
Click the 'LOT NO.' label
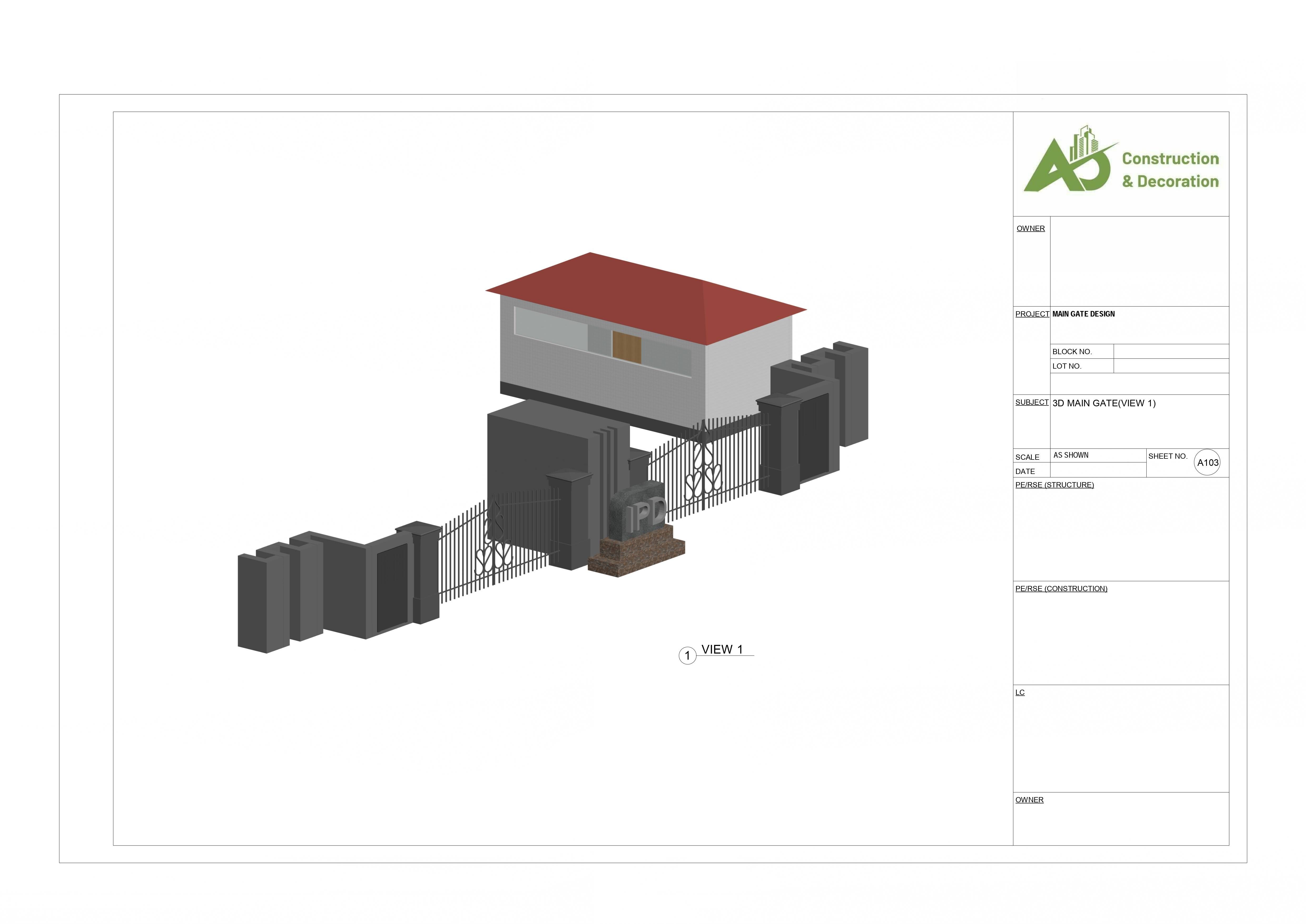[x=1067, y=366]
